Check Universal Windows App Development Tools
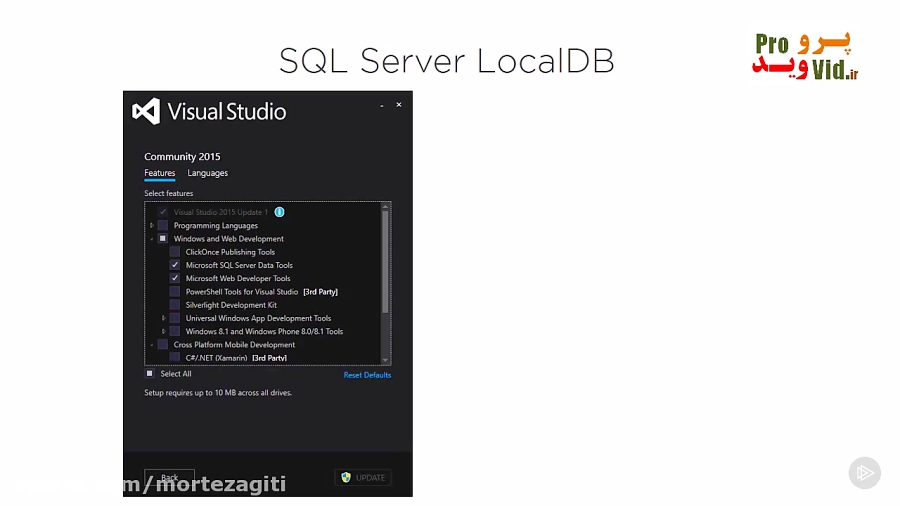The height and width of the screenshot is (506, 900). [x=175, y=318]
